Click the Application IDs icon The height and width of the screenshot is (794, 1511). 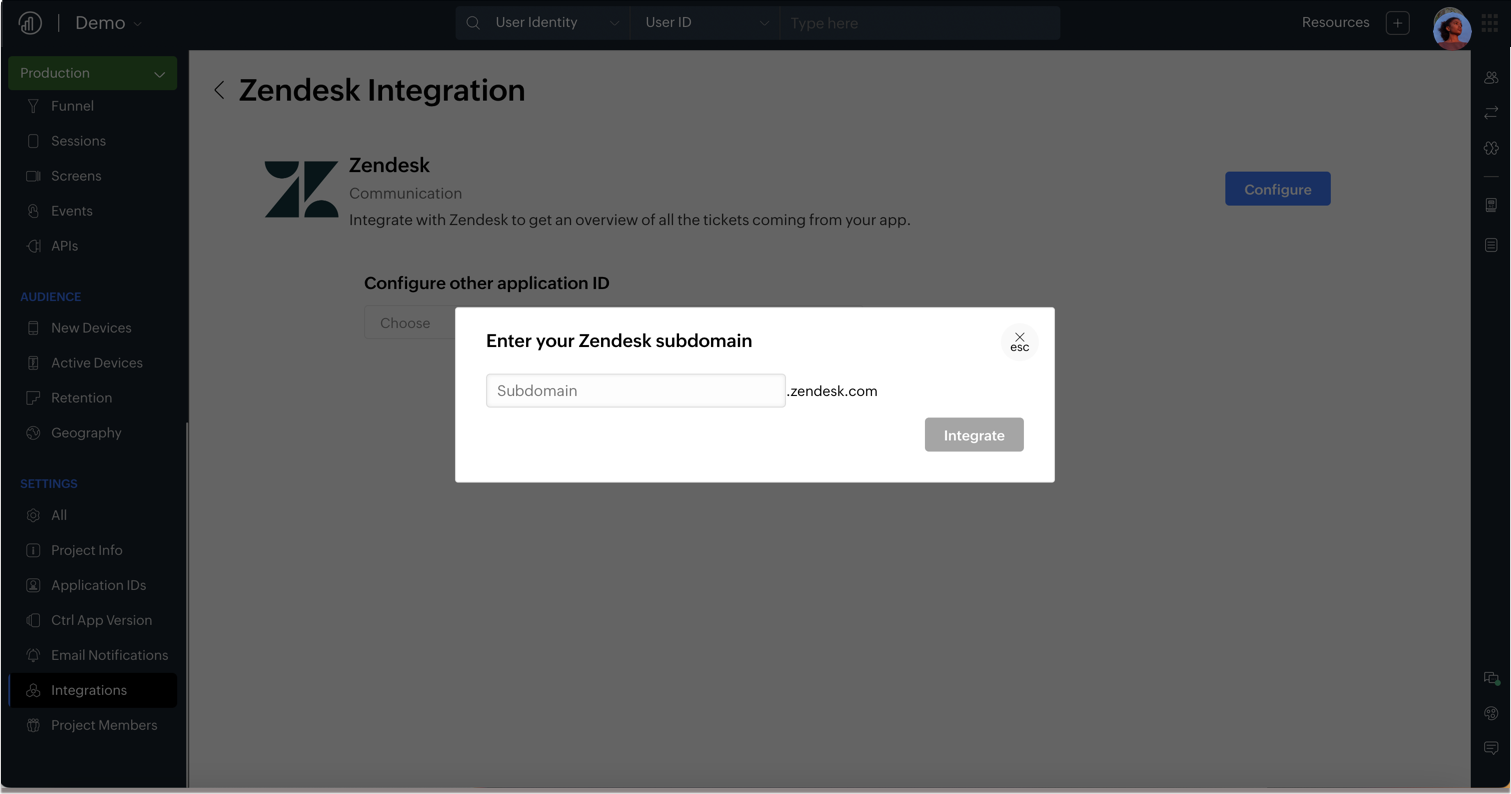point(33,585)
